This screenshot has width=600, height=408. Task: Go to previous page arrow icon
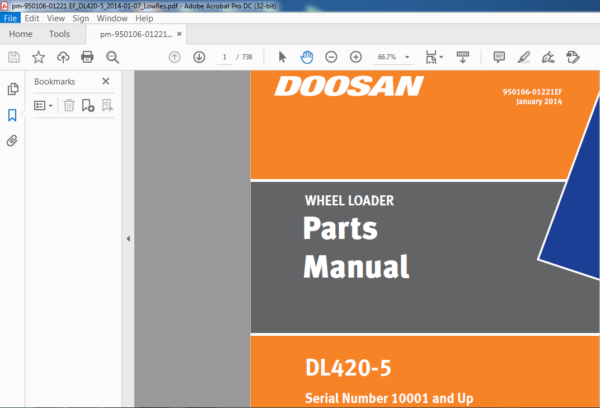tap(174, 57)
